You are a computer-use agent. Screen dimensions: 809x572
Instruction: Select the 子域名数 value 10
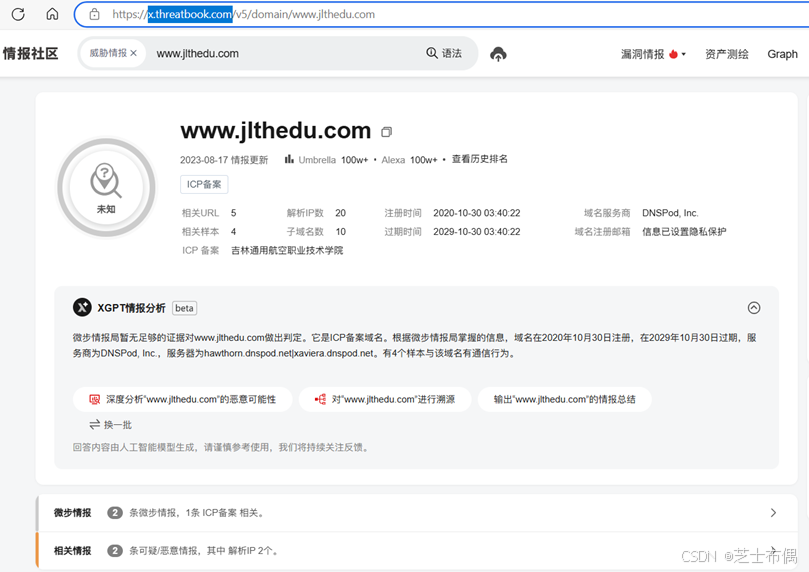[x=341, y=232]
